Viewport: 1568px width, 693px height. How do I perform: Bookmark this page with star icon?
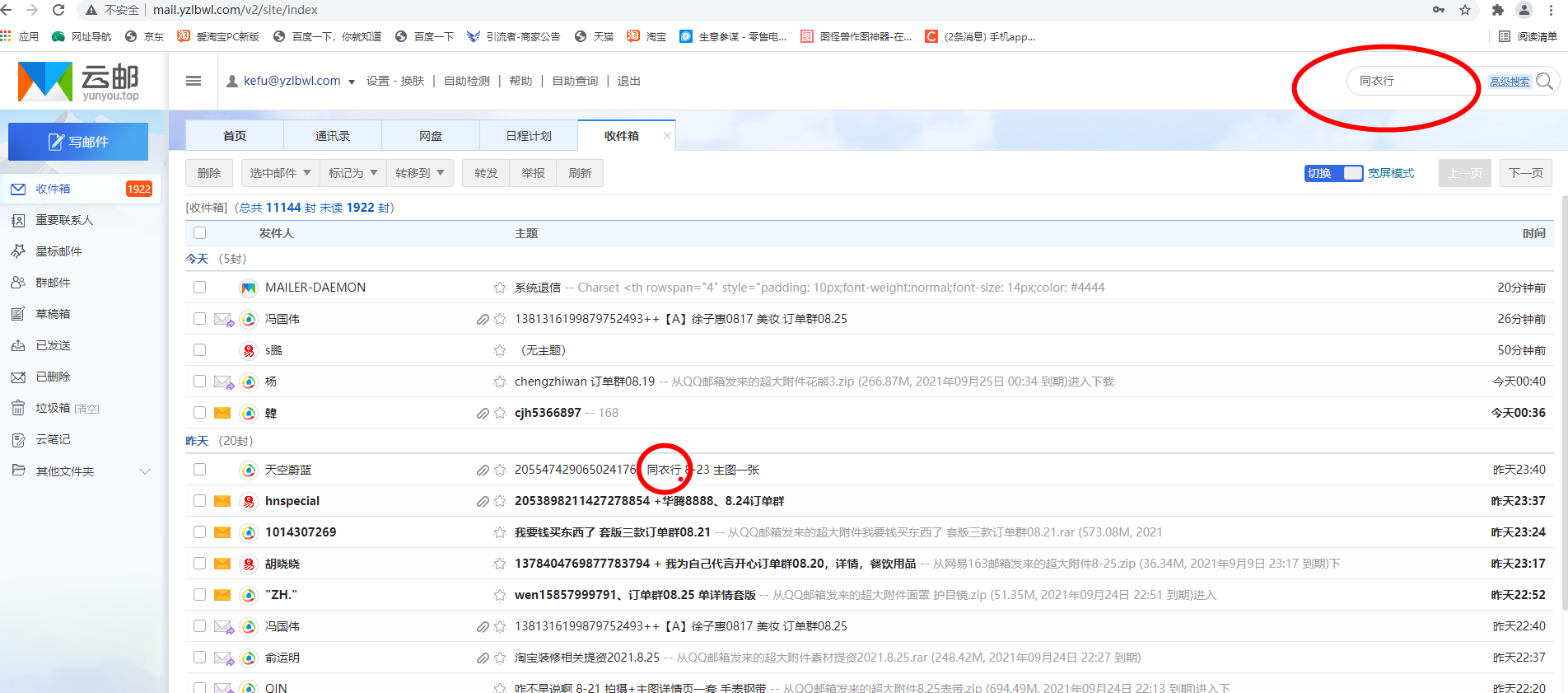click(x=1465, y=10)
